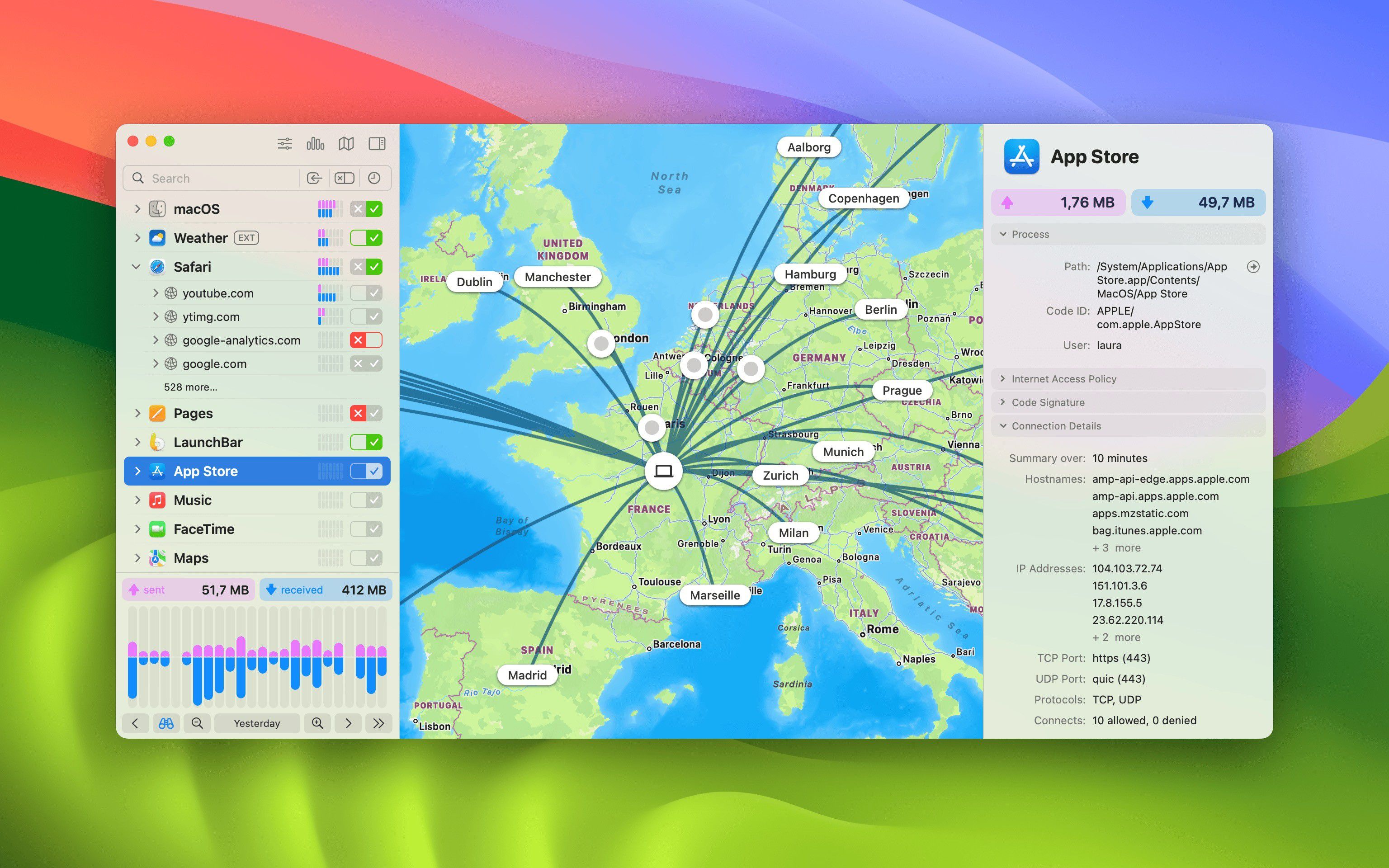The height and width of the screenshot is (868, 1389).
Task: Toggle the map view icon
Action: coord(346,143)
